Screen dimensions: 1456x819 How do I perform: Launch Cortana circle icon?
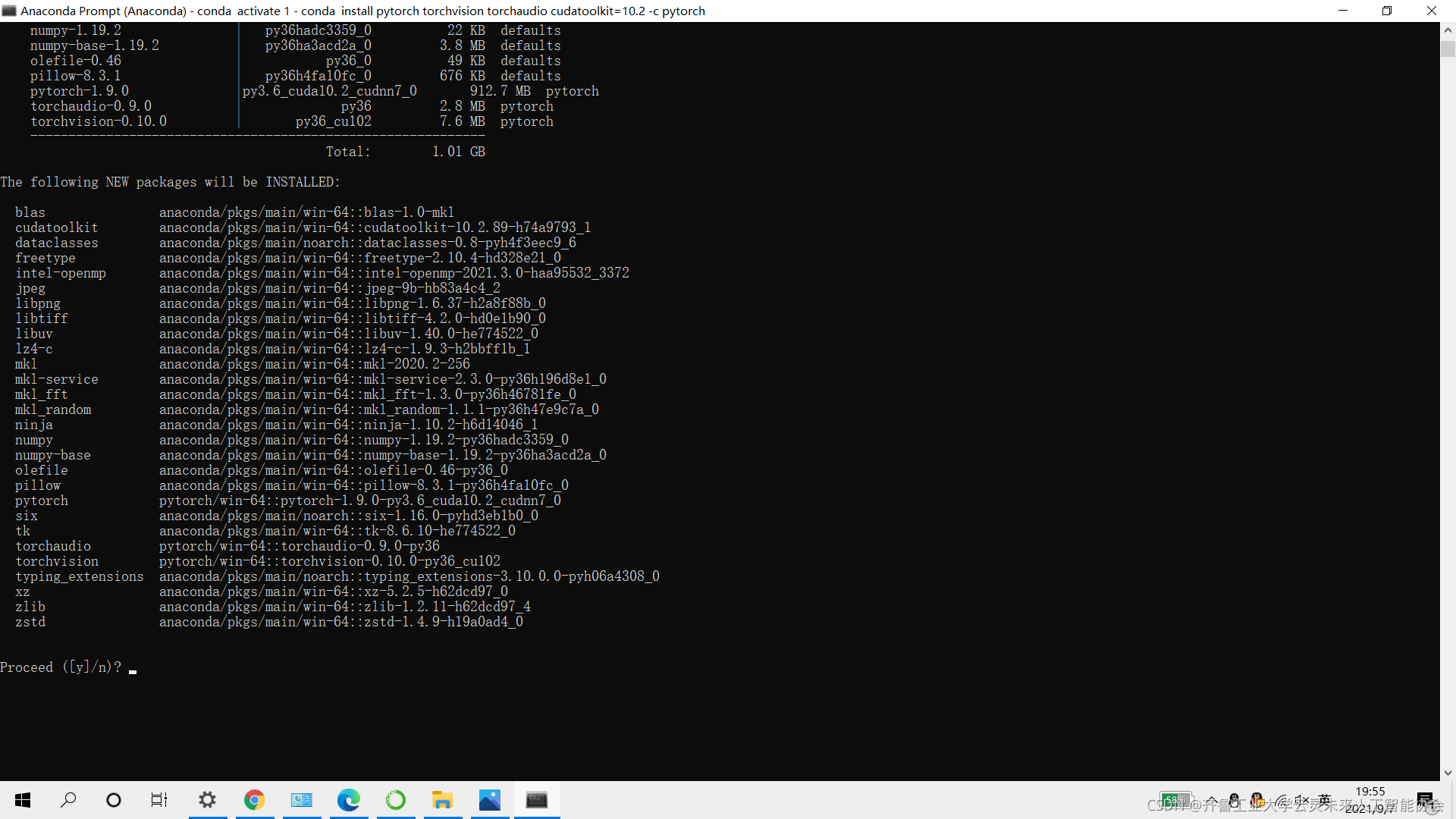pyautogui.click(x=114, y=800)
